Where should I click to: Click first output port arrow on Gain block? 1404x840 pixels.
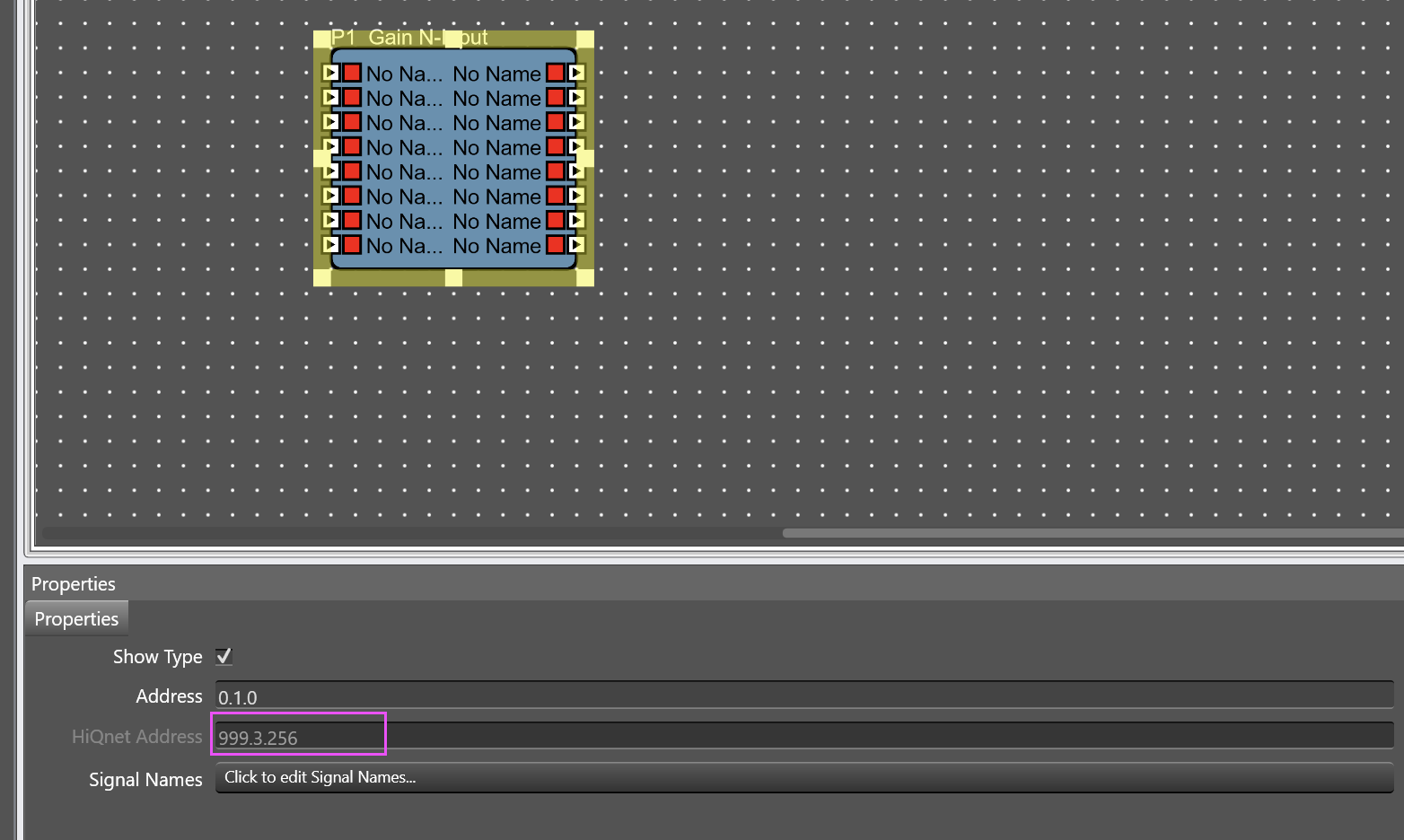click(x=576, y=73)
